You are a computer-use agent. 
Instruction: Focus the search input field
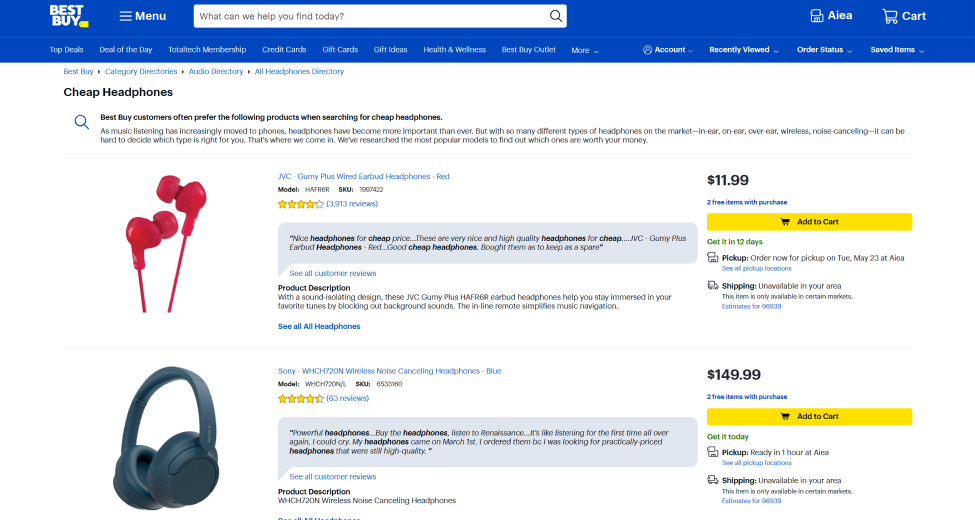(371, 16)
